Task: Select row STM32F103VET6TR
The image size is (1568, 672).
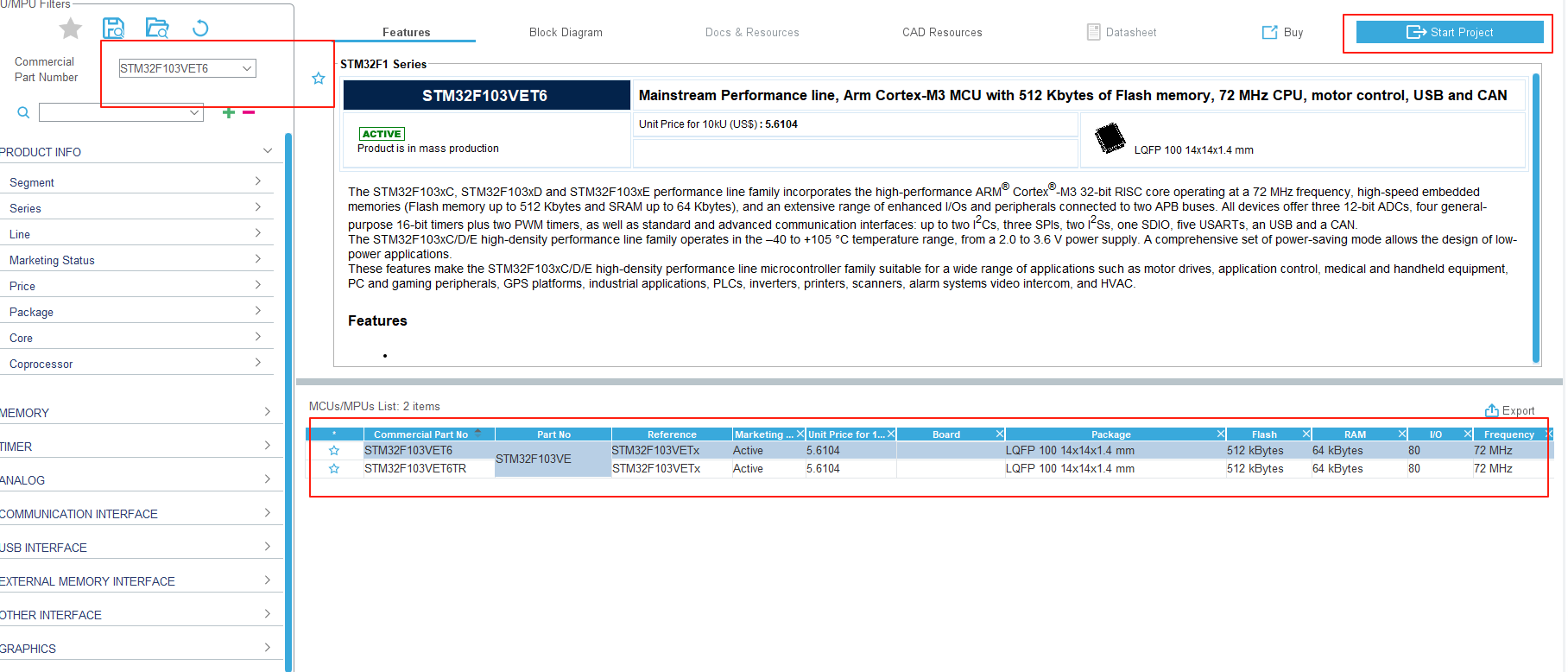Action: (x=929, y=469)
